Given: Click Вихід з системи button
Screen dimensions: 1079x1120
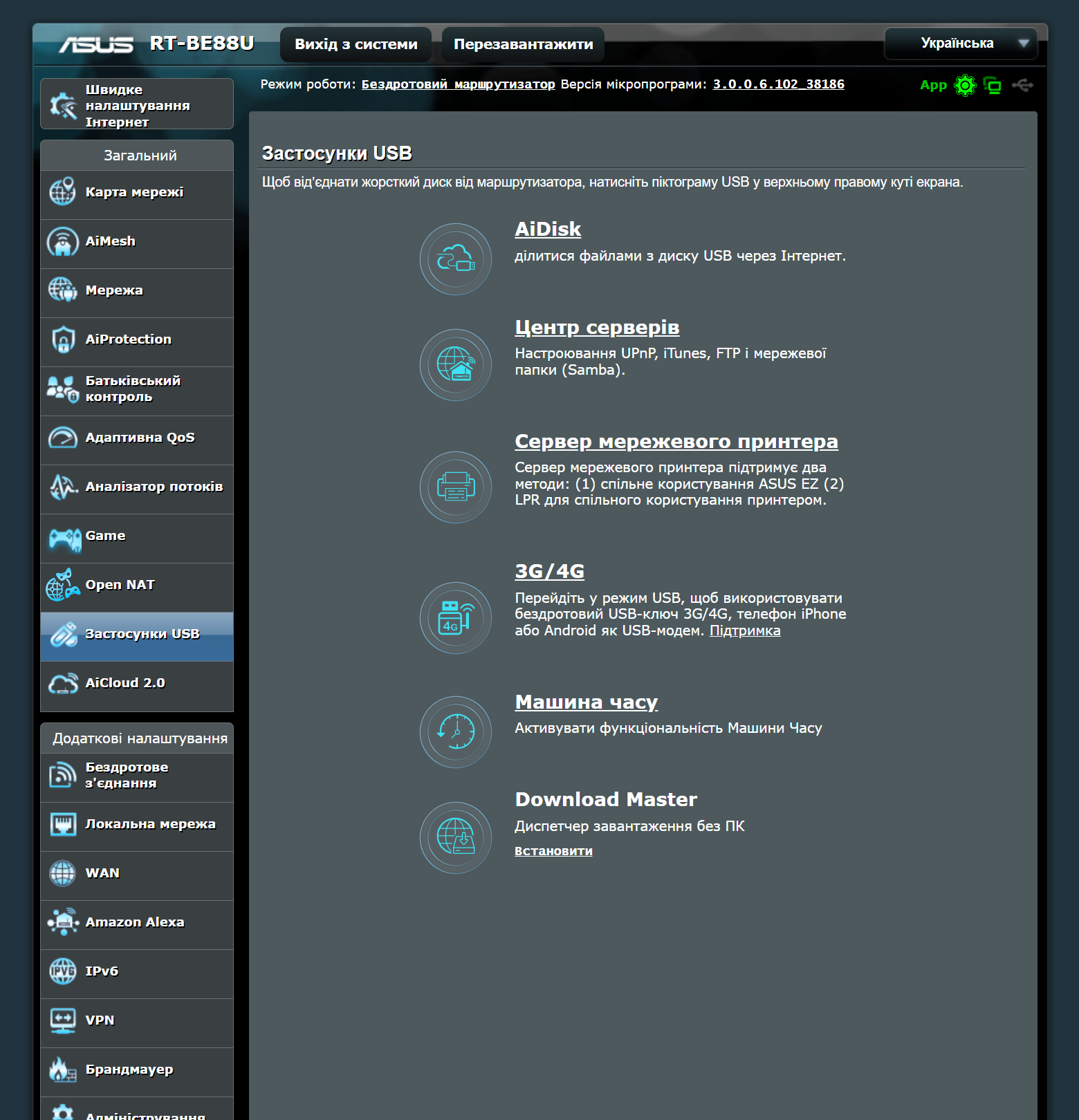Looking at the screenshot, I should click(x=356, y=44).
